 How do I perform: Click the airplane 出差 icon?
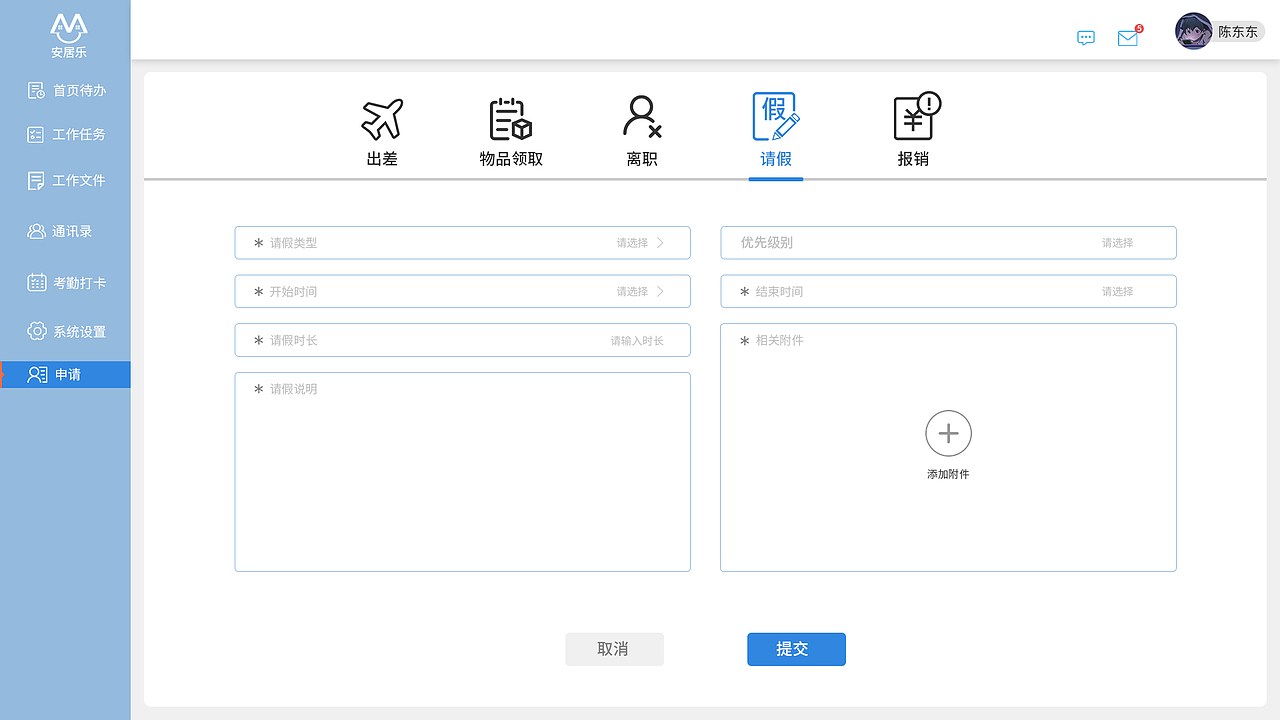[382, 120]
